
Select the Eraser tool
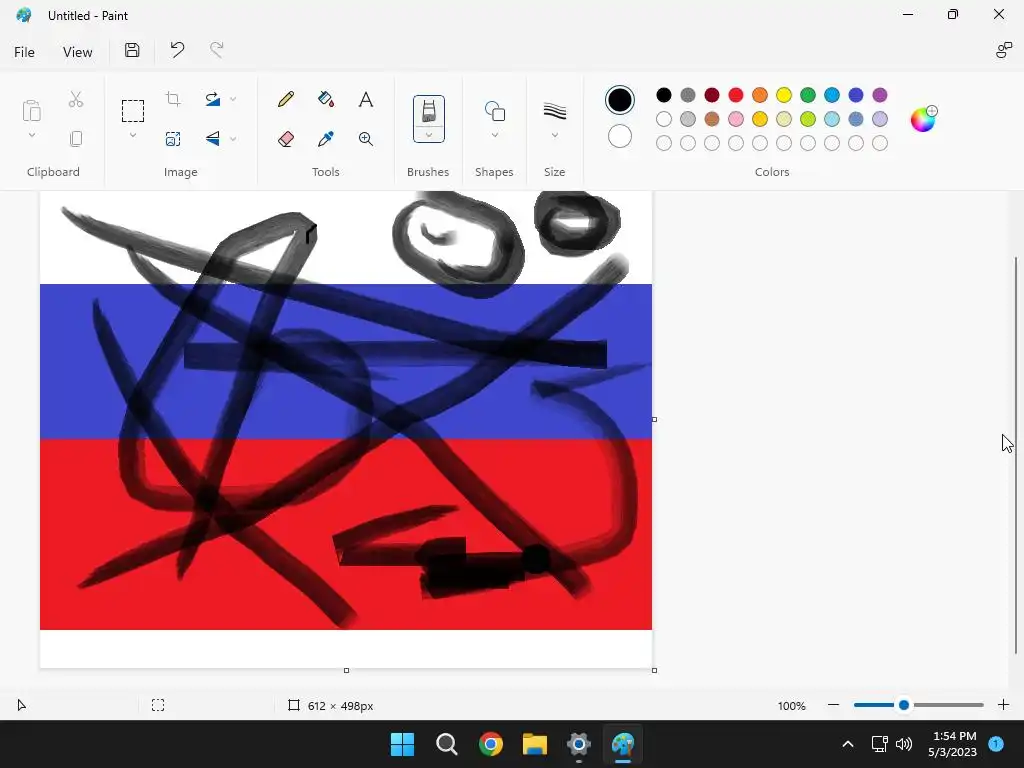[x=285, y=138]
